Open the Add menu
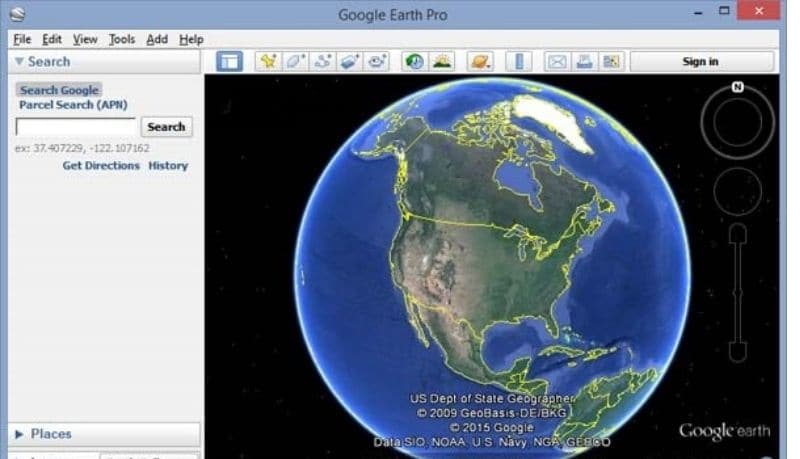The image size is (800, 459). (x=157, y=39)
